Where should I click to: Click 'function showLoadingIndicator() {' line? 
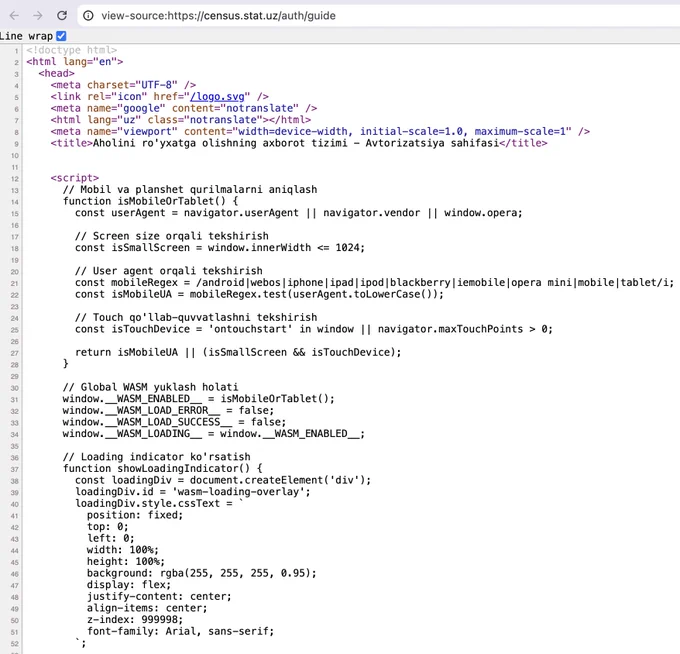162,468
